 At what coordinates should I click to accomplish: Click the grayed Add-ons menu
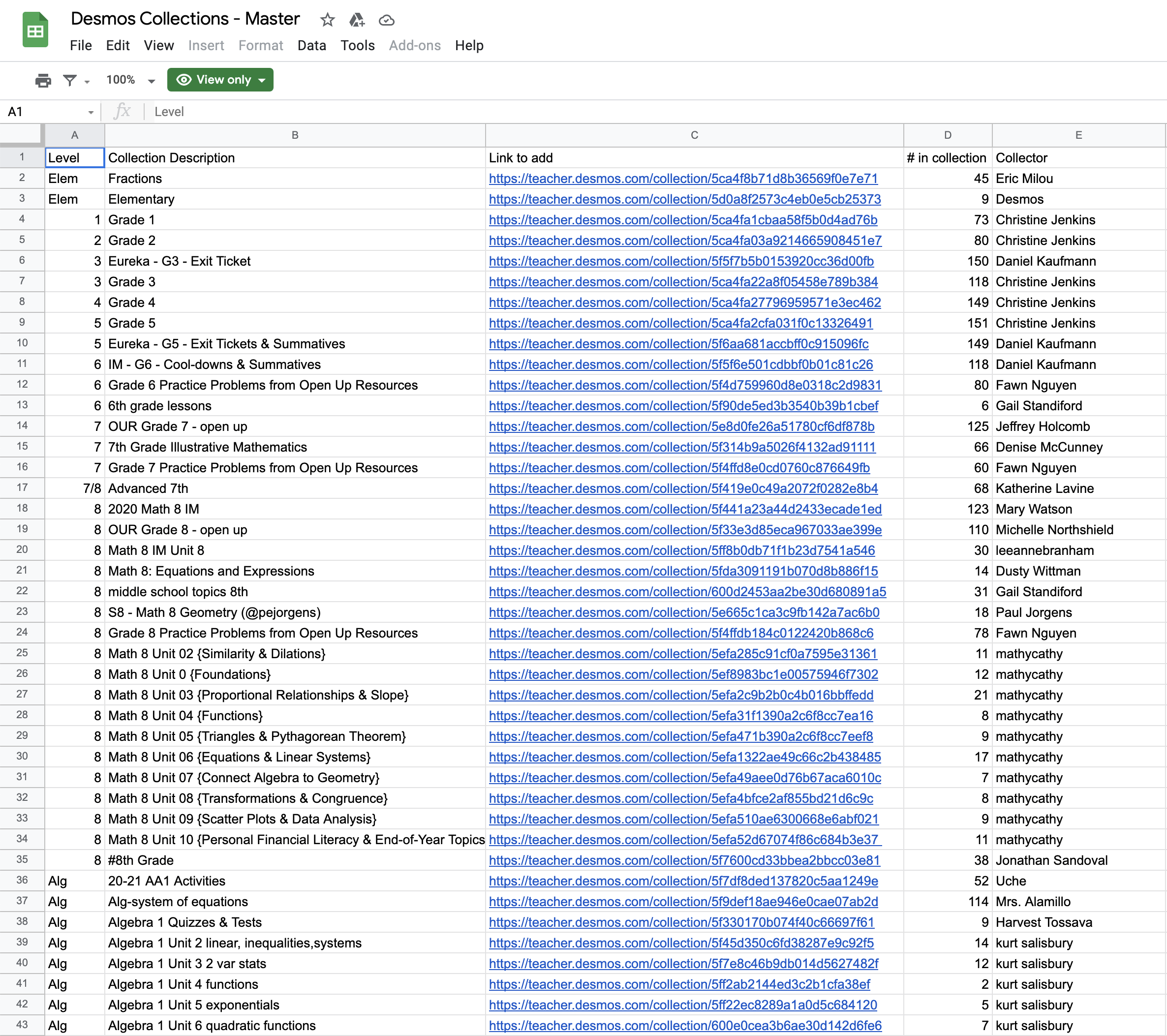pos(415,46)
